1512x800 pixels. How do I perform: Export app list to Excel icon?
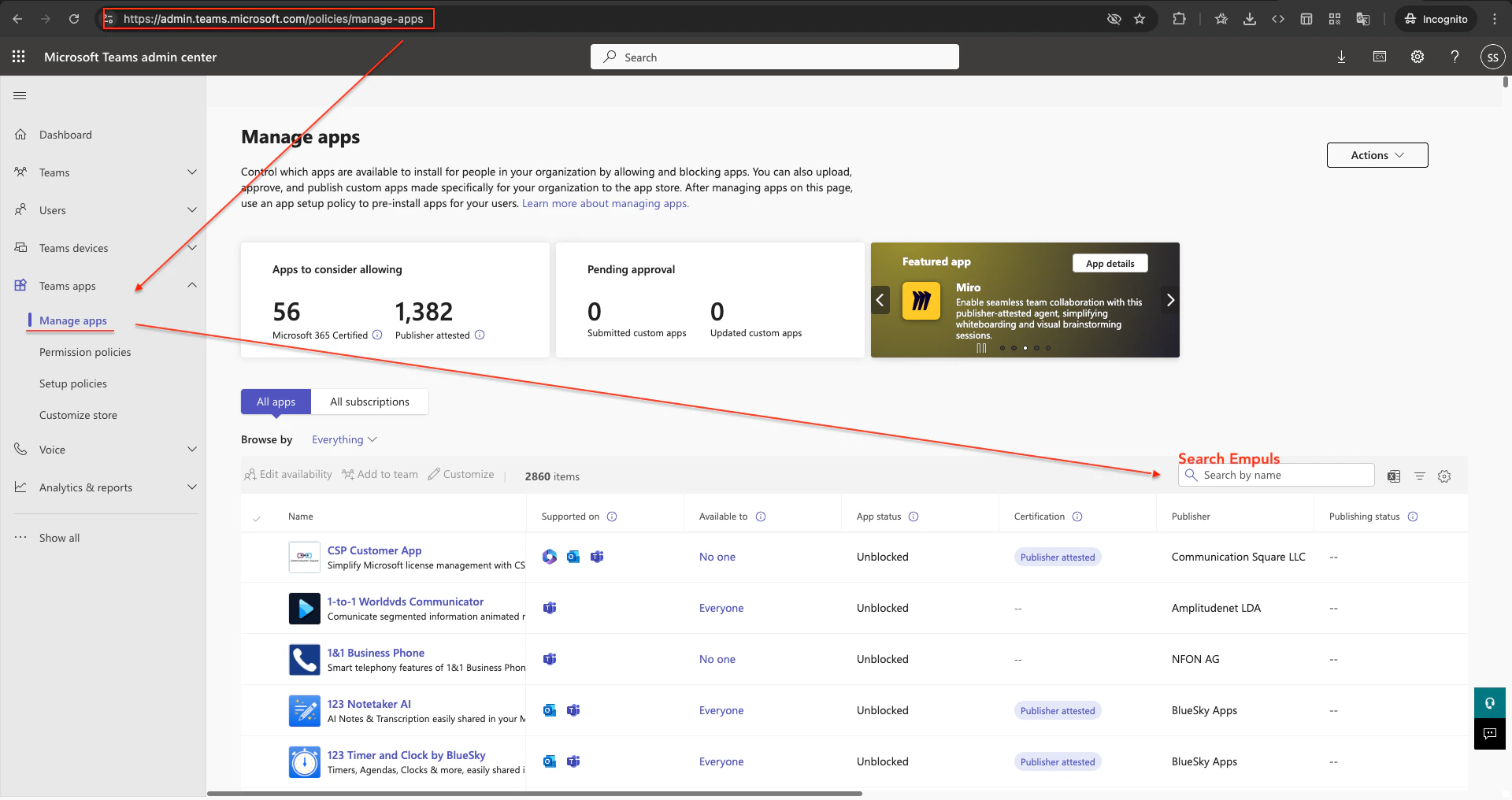tap(1394, 476)
